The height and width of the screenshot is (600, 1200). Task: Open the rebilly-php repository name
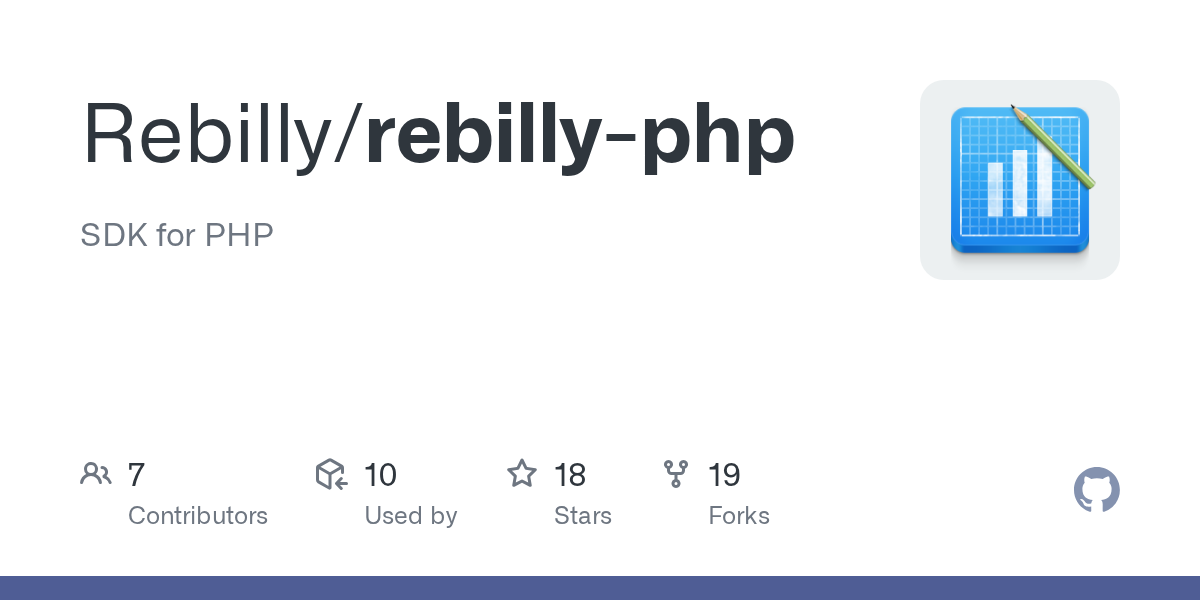(580, 135)
